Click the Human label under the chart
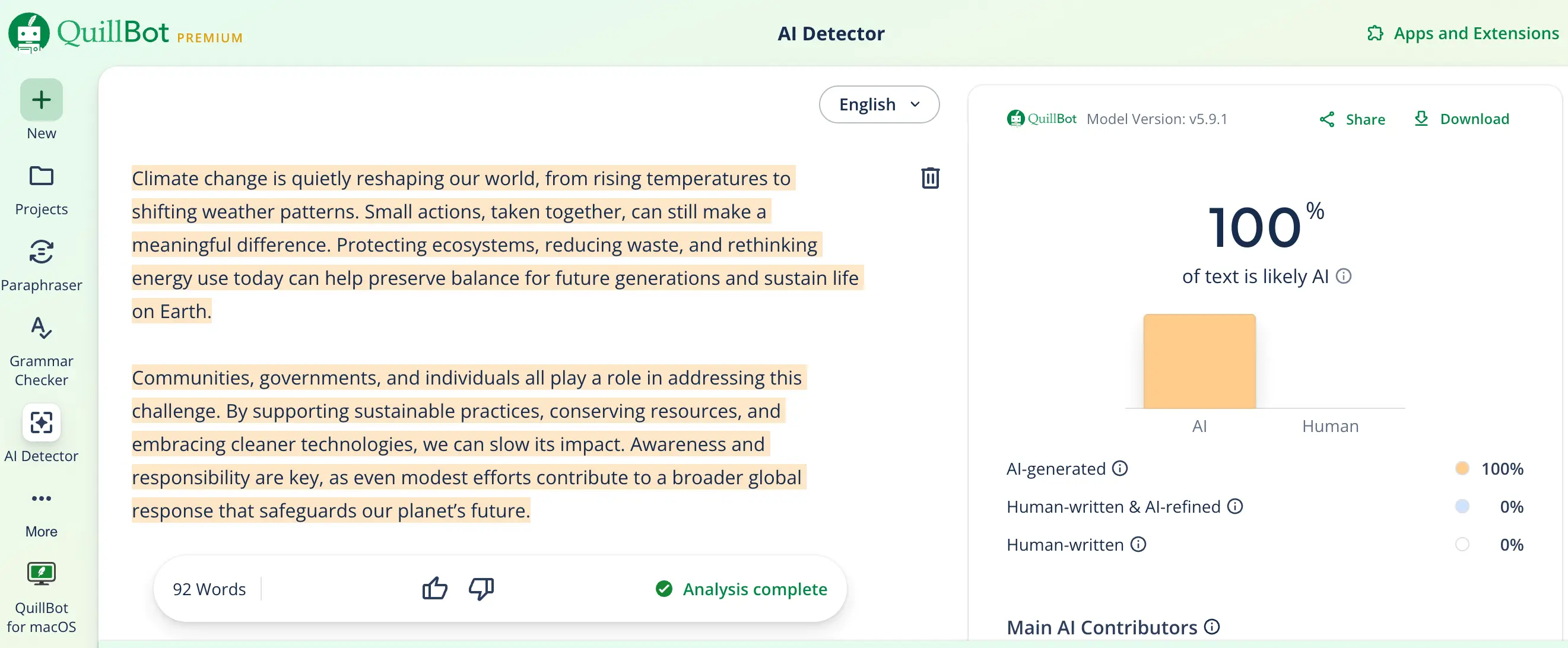This screenshot has height=648, width=1568. tap(1329, 426)
